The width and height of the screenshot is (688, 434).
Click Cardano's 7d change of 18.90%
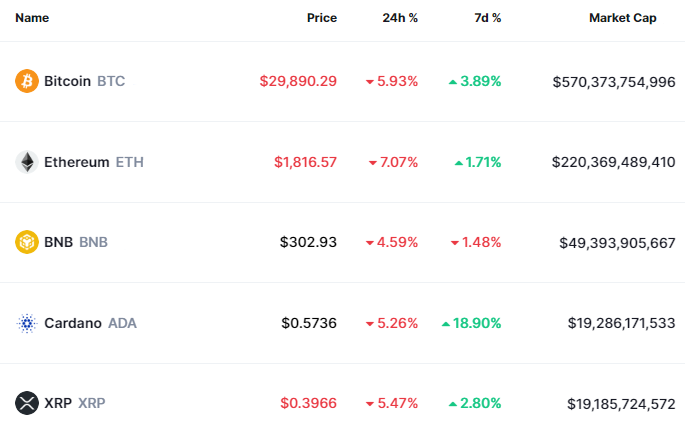point(471,323)
